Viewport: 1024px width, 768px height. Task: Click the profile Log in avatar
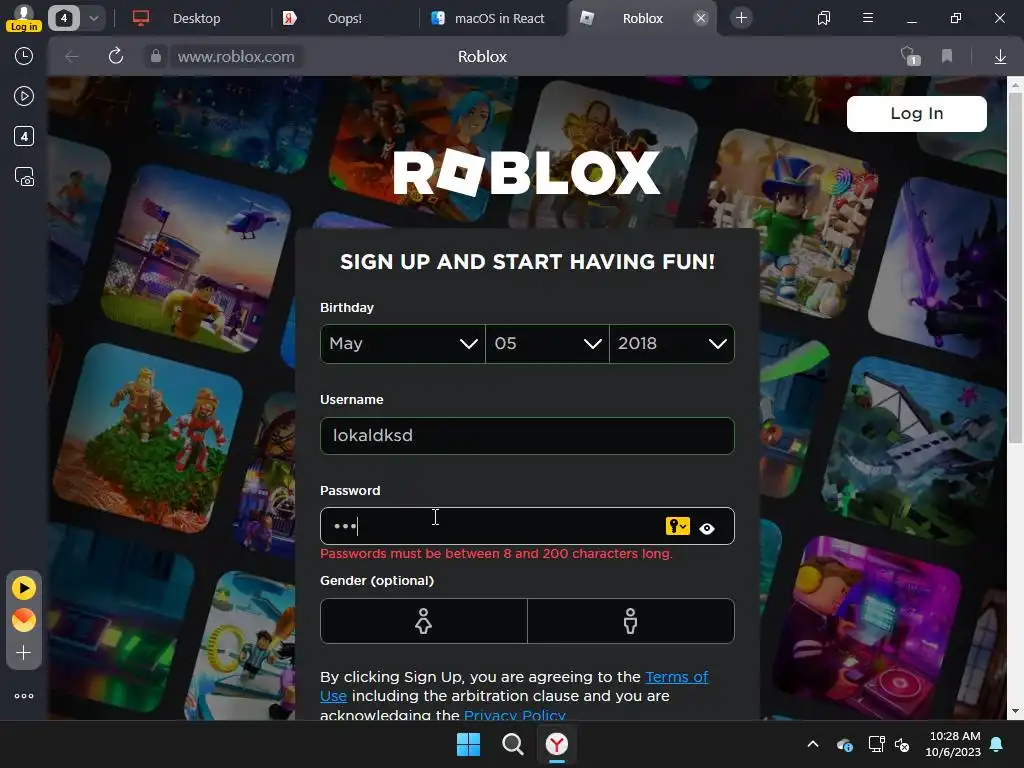24,18
